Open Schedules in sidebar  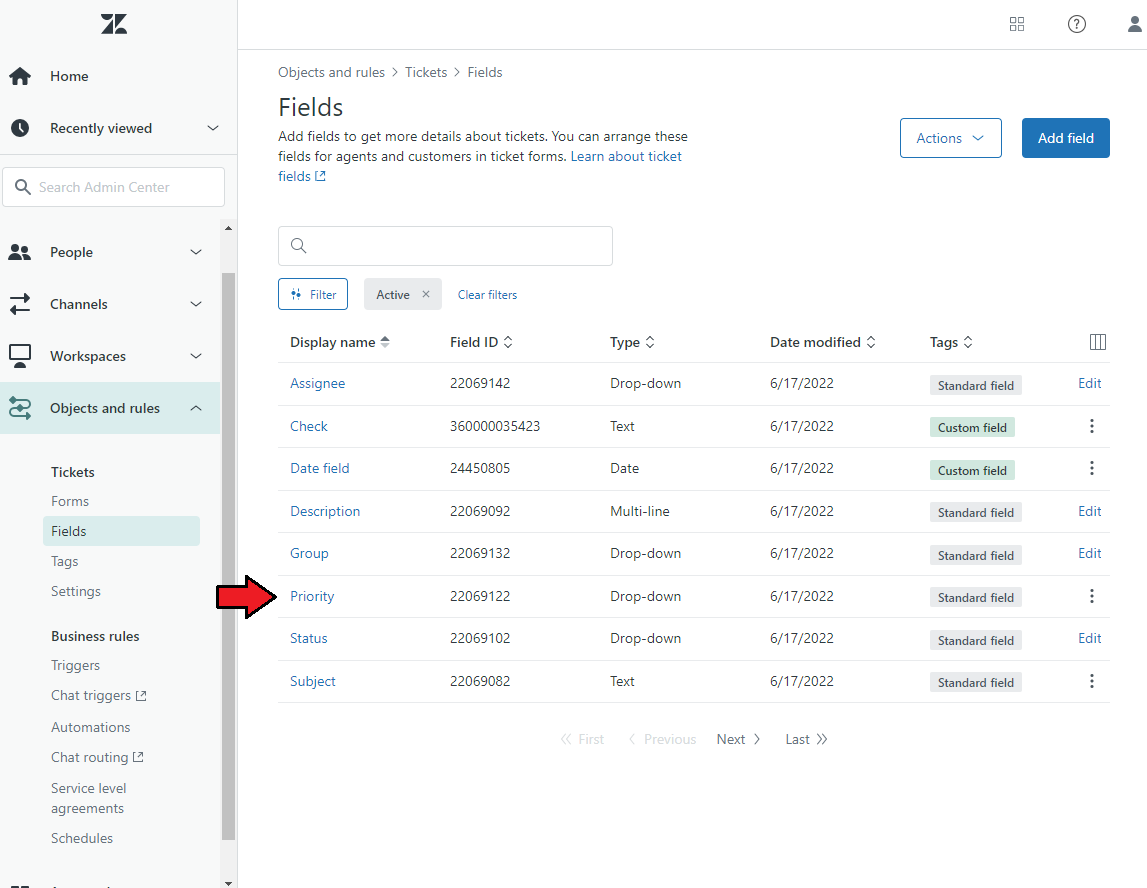coord(82,838)
